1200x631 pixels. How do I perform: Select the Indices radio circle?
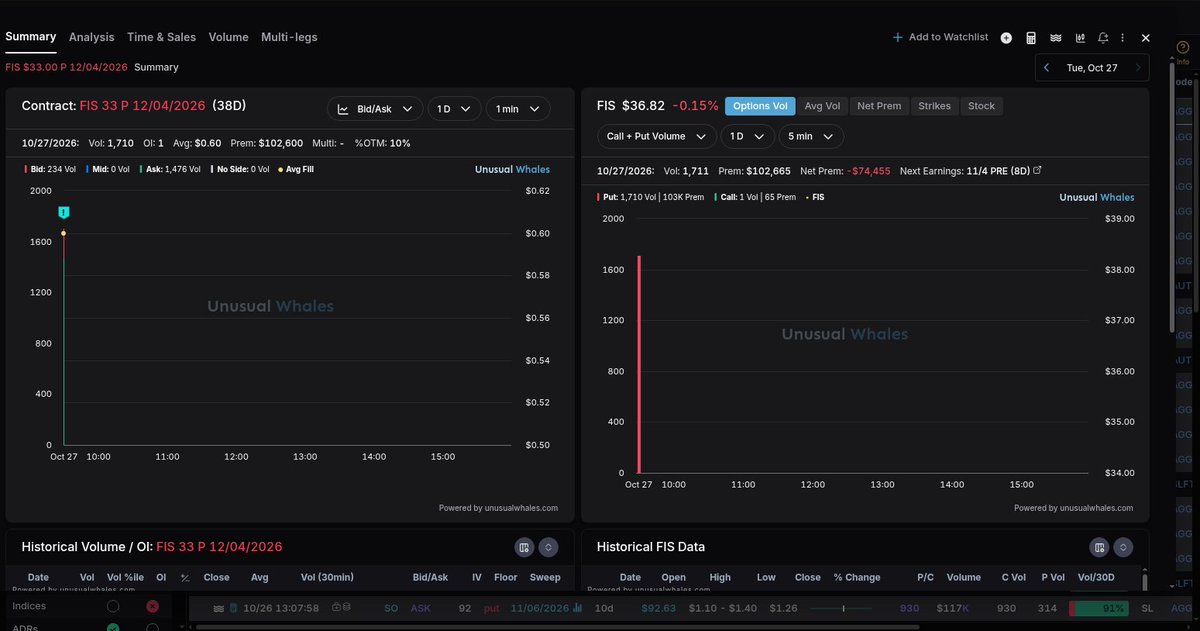113,607
